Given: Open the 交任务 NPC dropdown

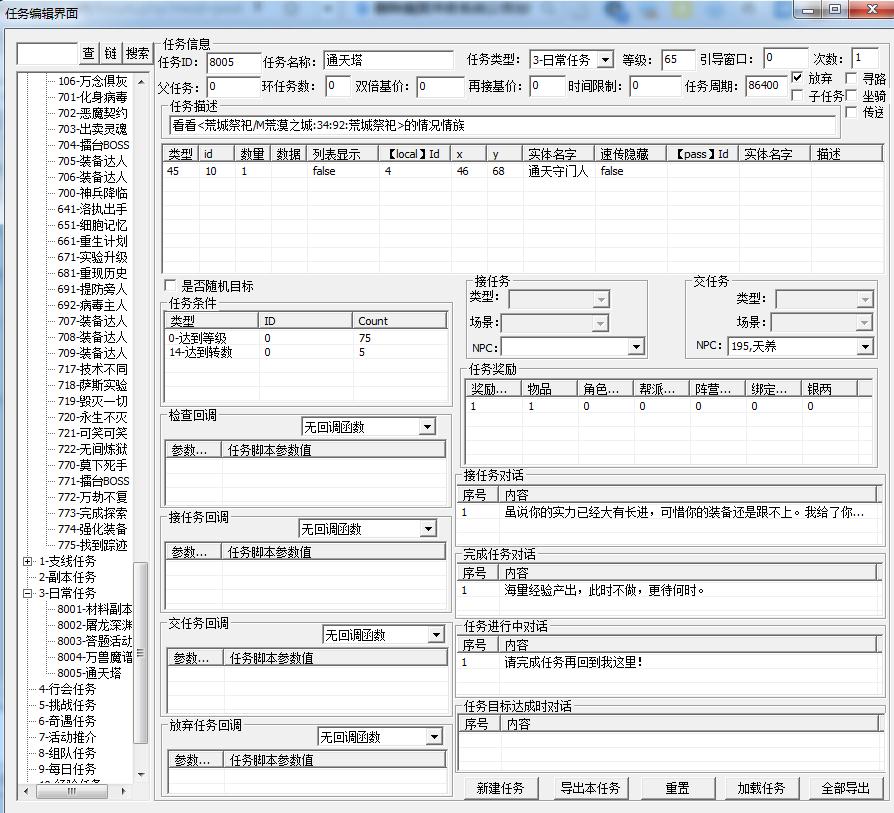Looking at the screenshot, I should point(864,346).
